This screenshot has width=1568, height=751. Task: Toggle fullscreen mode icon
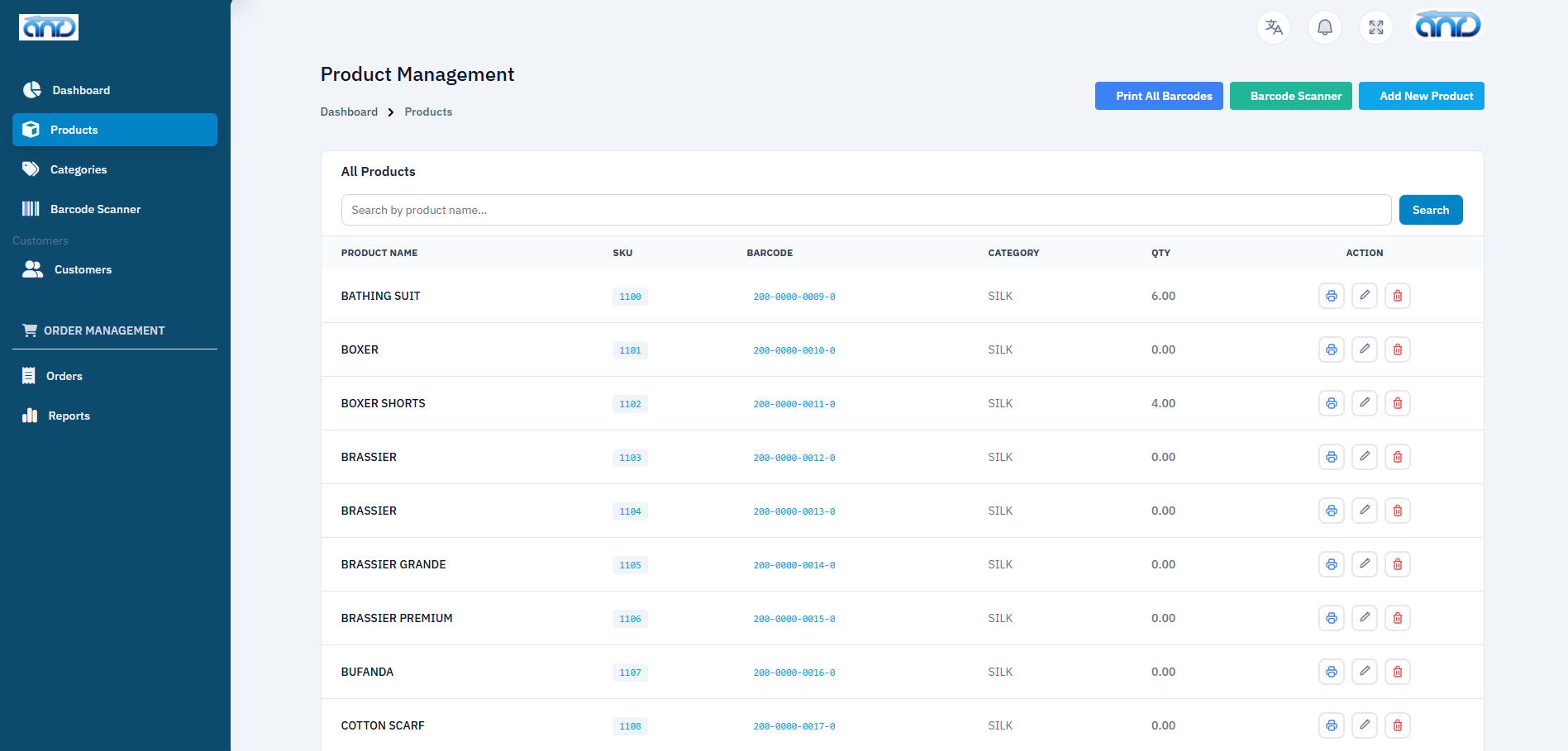(x=1376, y=27)
